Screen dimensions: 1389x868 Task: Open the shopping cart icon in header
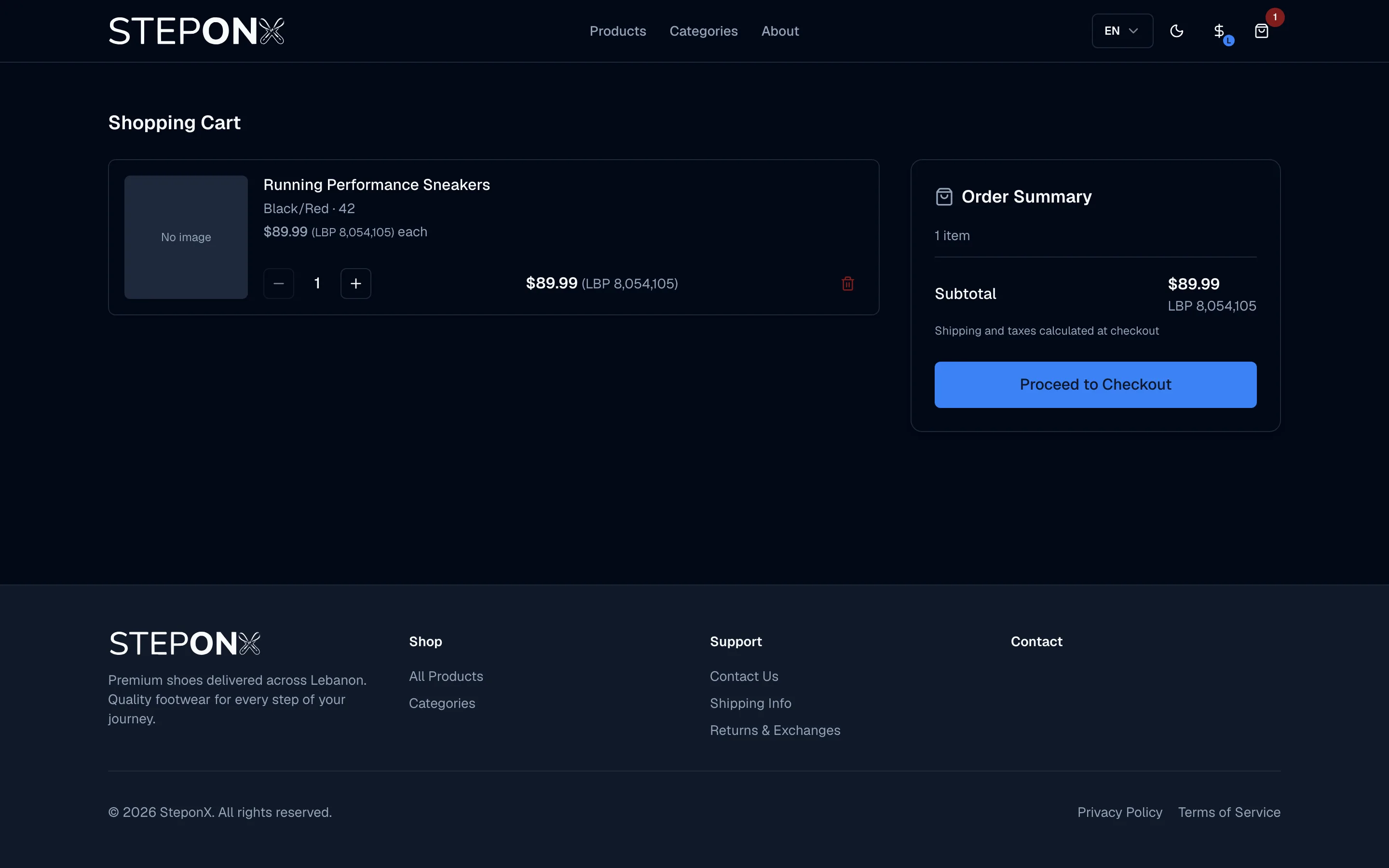point(1261,31)
